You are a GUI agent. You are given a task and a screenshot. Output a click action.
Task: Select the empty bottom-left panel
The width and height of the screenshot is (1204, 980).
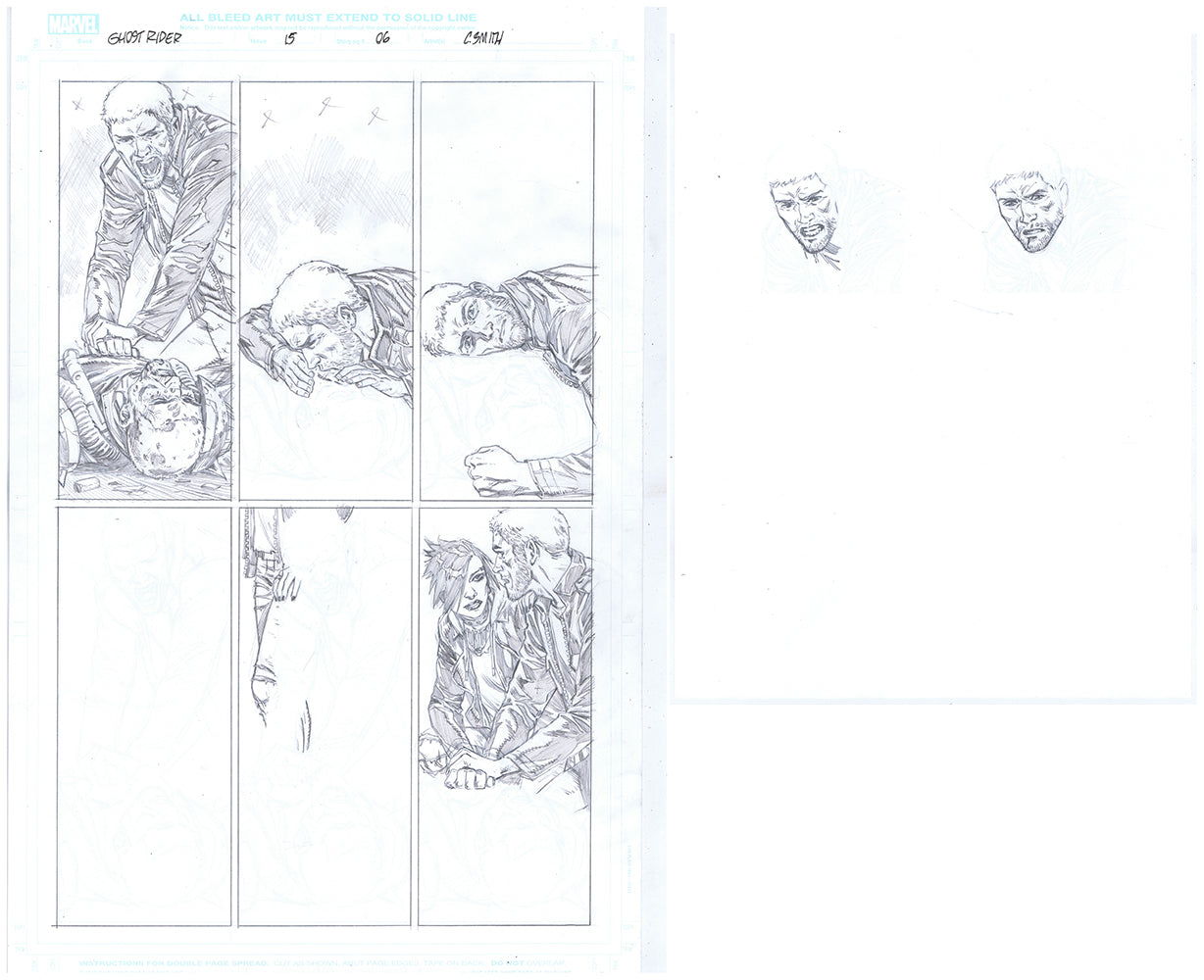pyautogui.click(x=145, y=715)
